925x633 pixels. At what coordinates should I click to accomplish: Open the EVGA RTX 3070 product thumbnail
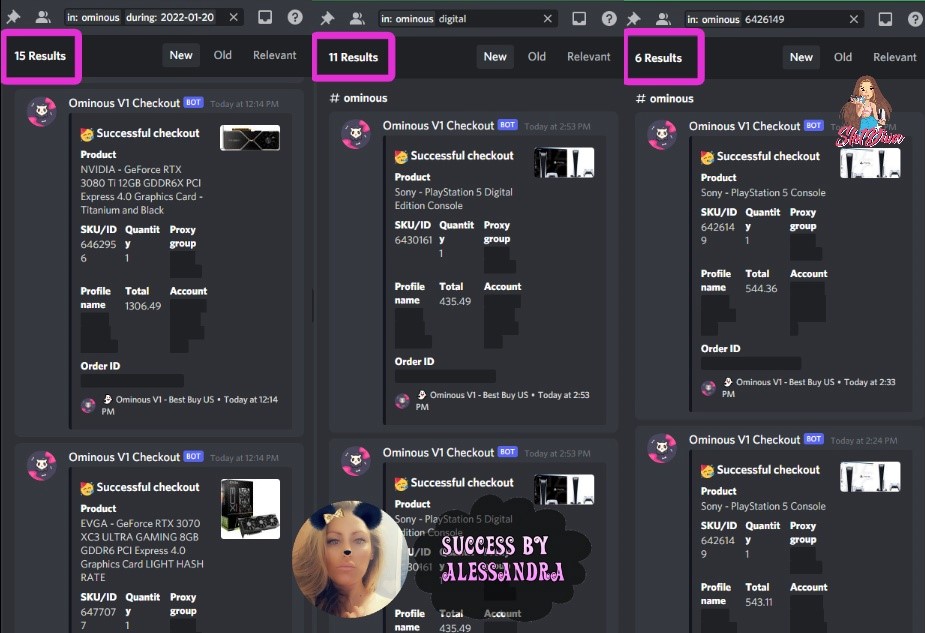pyautogui.click(x=250, y=509)
